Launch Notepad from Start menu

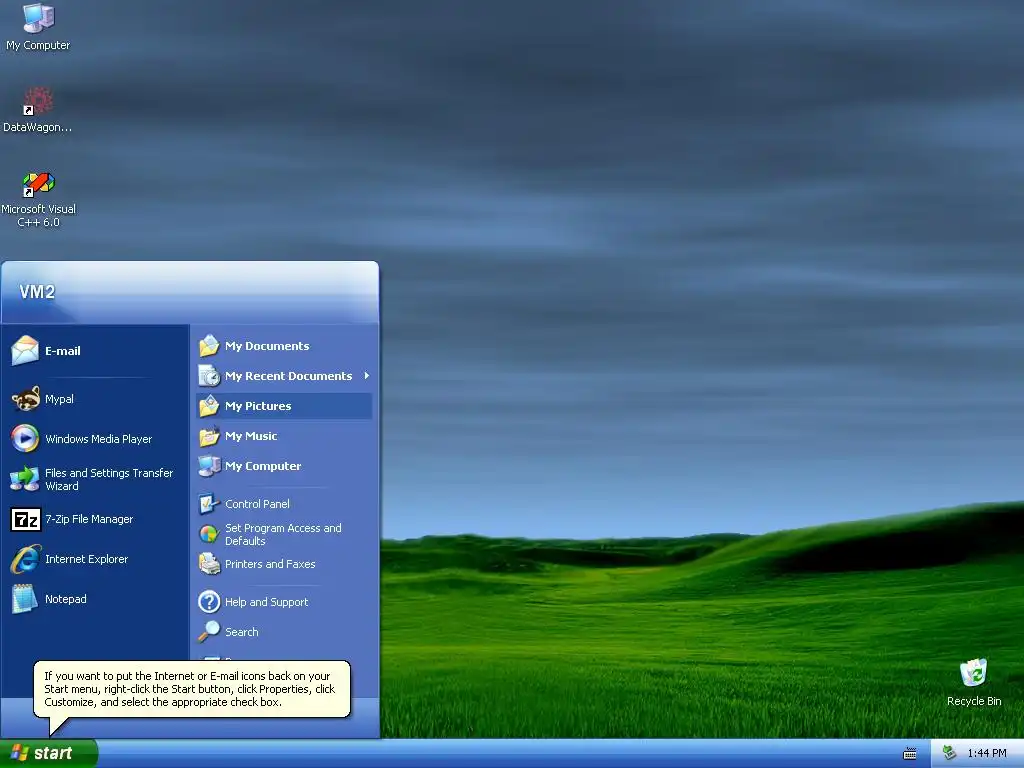(95, 599)
